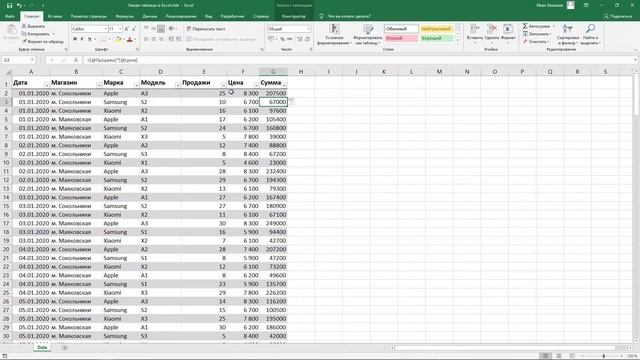Switch to the Данные tab
Viewport: 640px width, 360px height.
coord(150,16)
